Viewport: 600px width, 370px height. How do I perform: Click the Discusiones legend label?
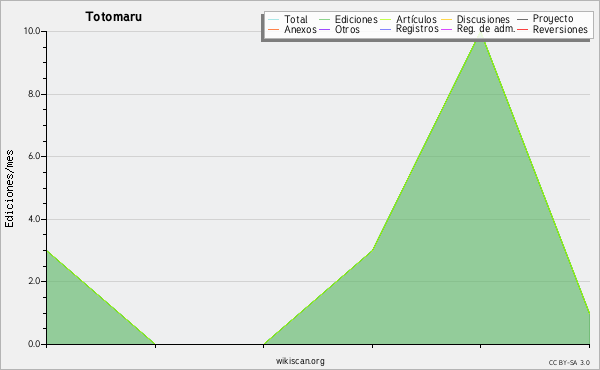click(483, 20)
